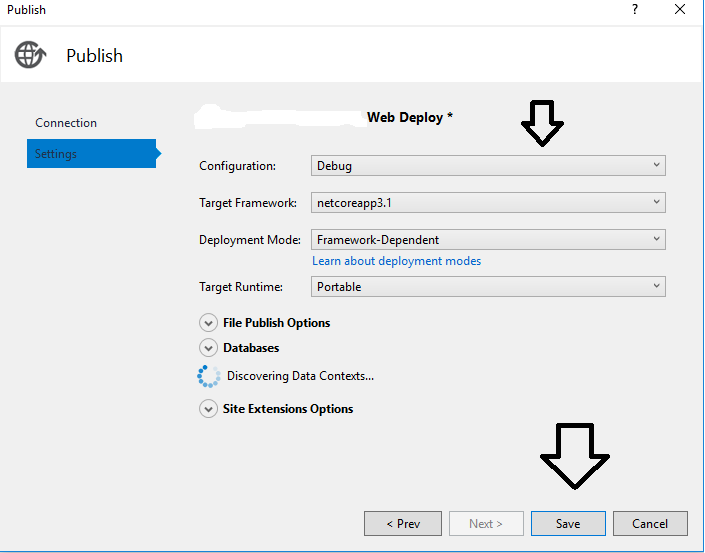Click the Publish globe icon

click(x=30, y=55)
